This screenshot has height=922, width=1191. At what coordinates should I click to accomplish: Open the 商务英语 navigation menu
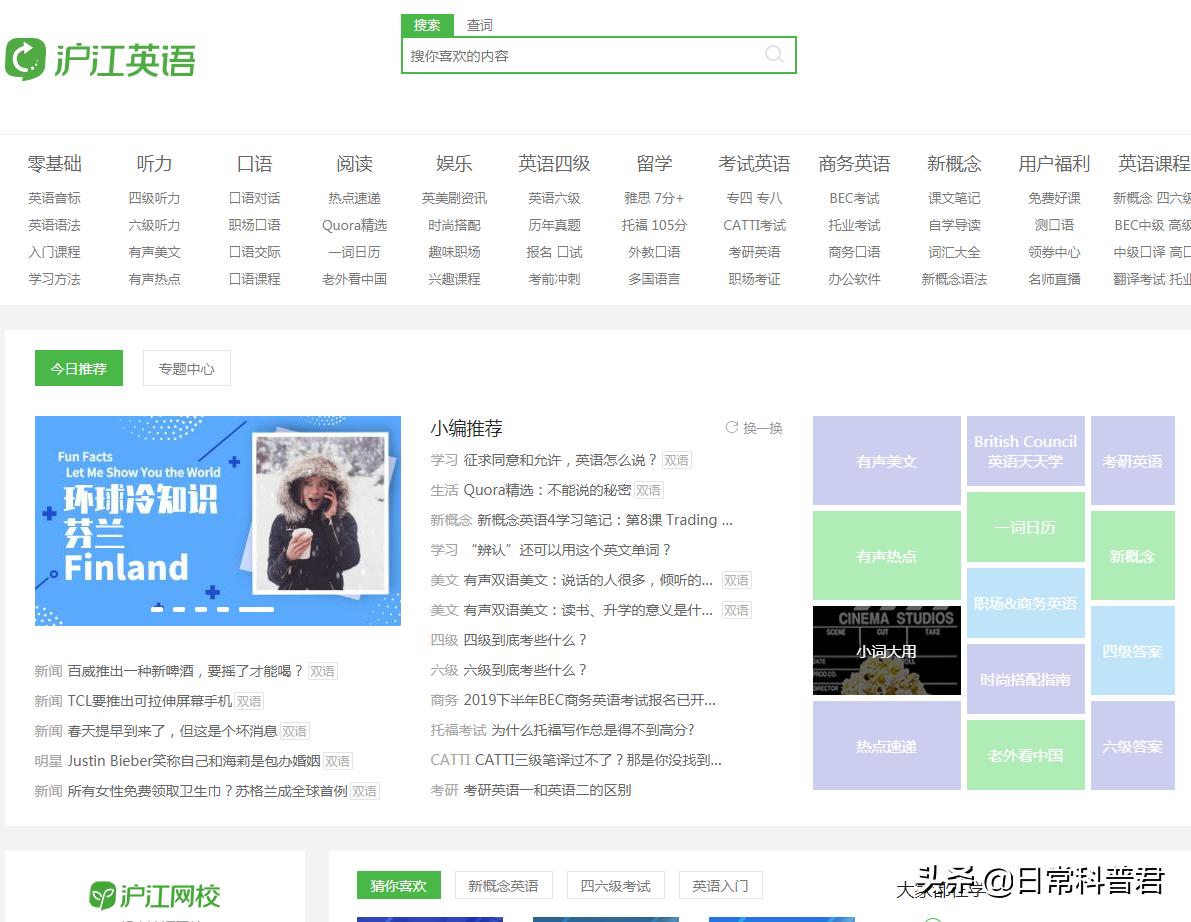854,163
